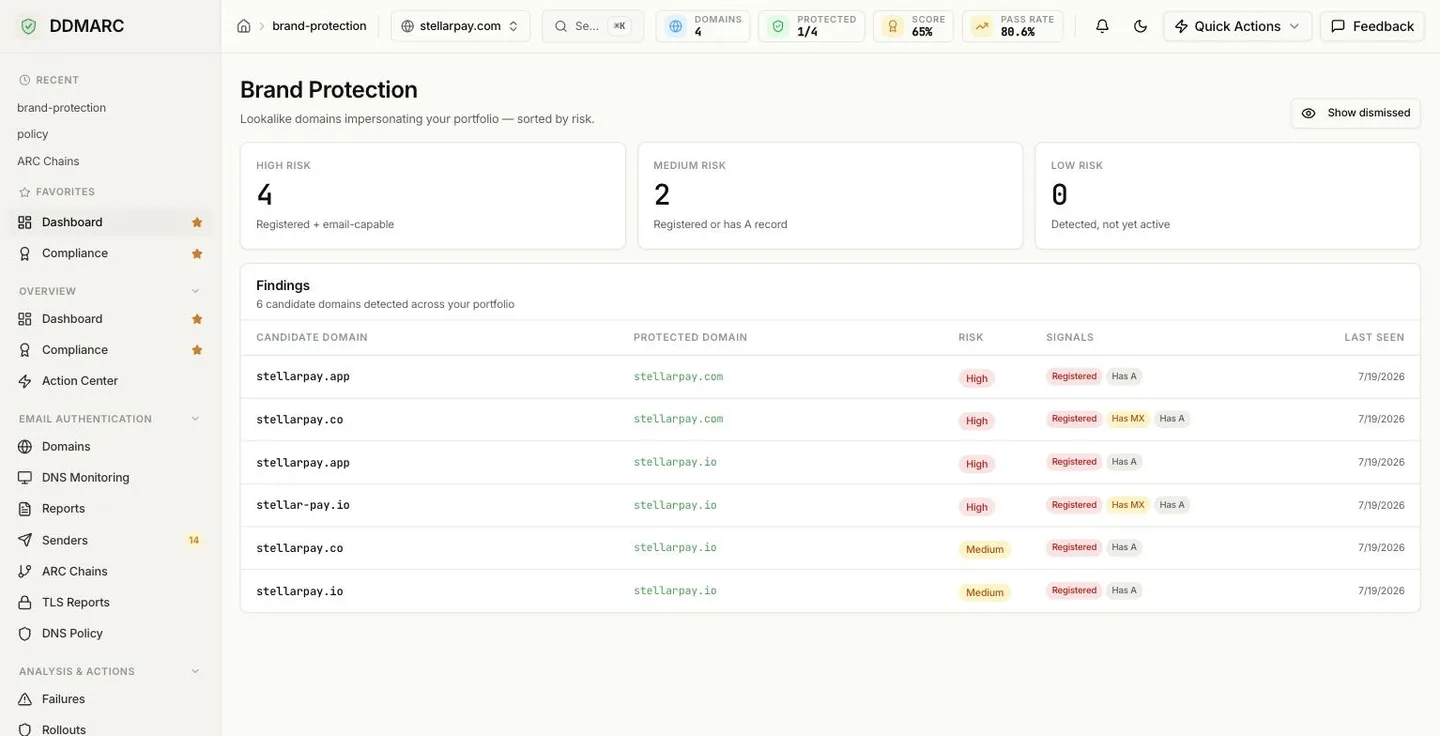1440x736 pixels.
Task: Click the Senders paper plane icon
Action: [x=25, y=540]
